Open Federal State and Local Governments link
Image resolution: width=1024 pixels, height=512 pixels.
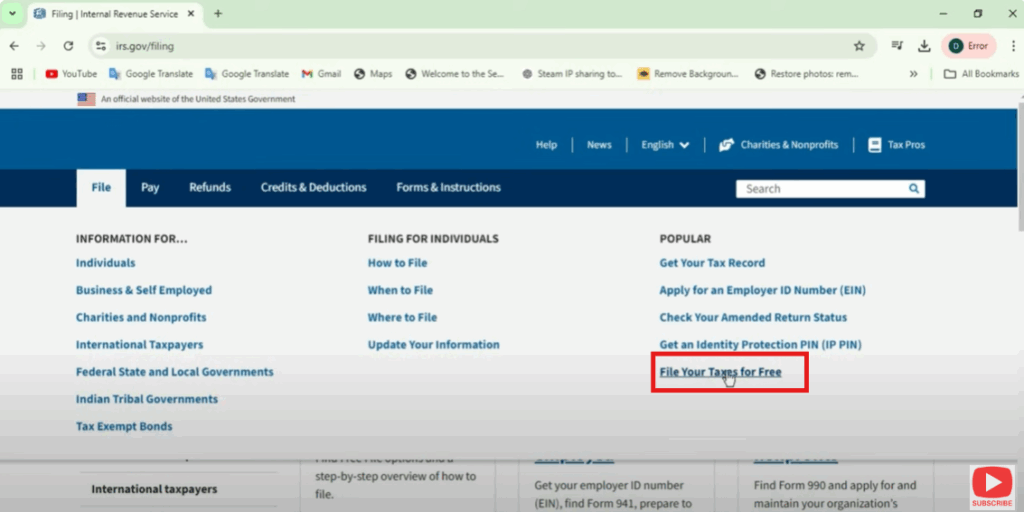point(174,372)
